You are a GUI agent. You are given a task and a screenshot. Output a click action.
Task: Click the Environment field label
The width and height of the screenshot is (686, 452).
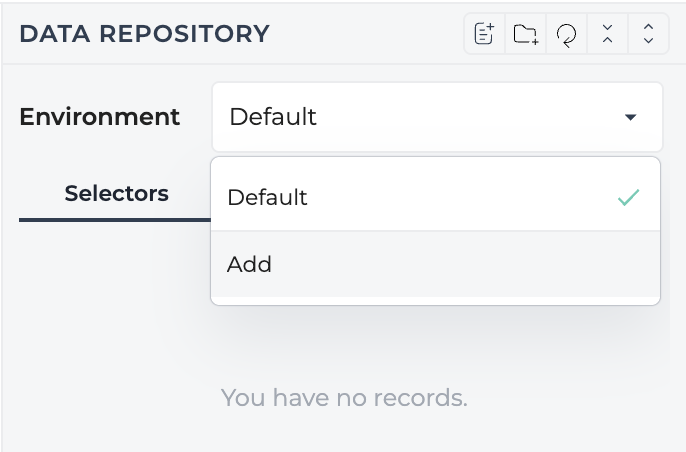click(x=100, y=117)
